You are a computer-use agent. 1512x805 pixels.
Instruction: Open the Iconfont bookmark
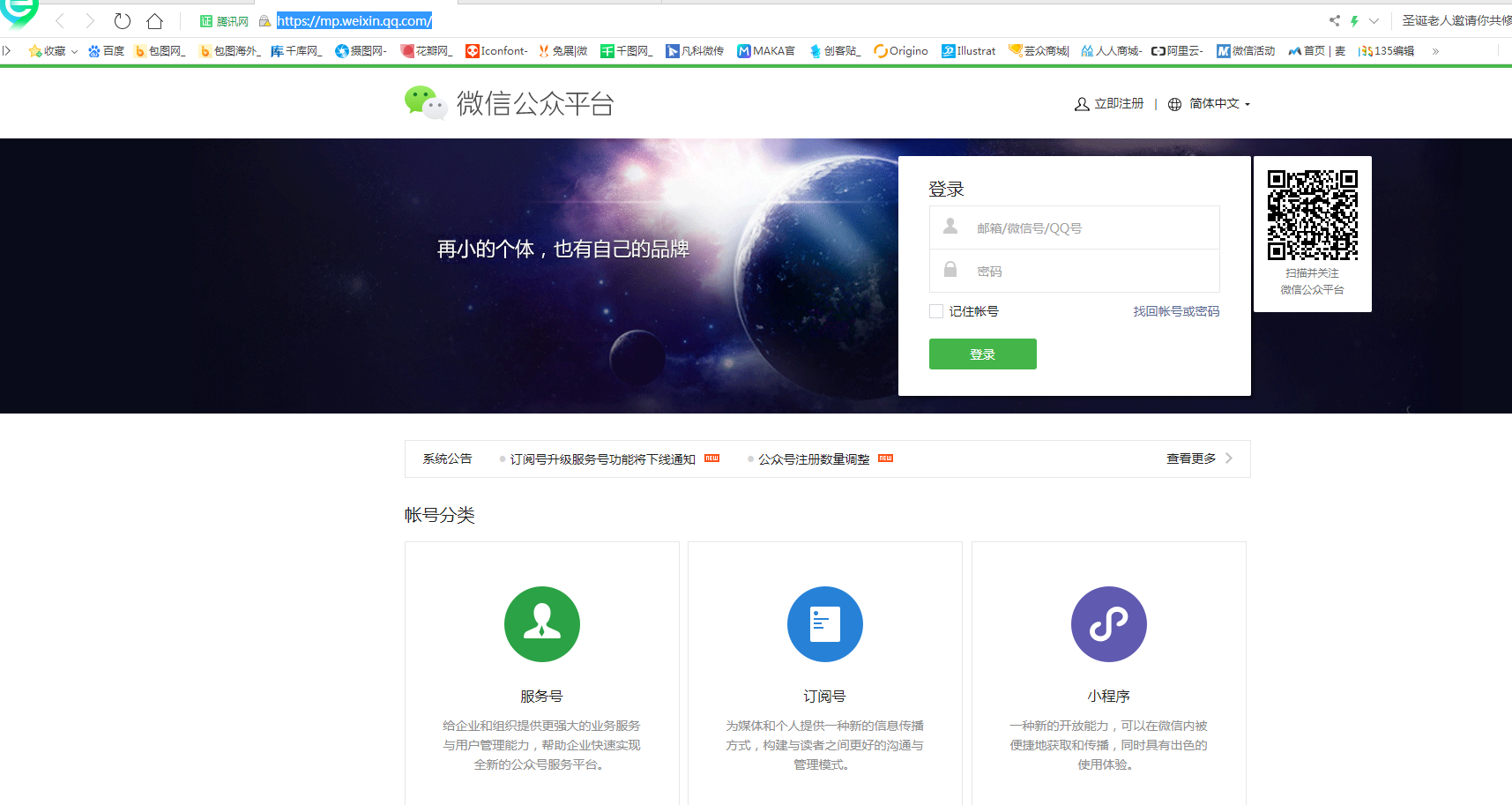pyautogui.click(x=497, y=51)
